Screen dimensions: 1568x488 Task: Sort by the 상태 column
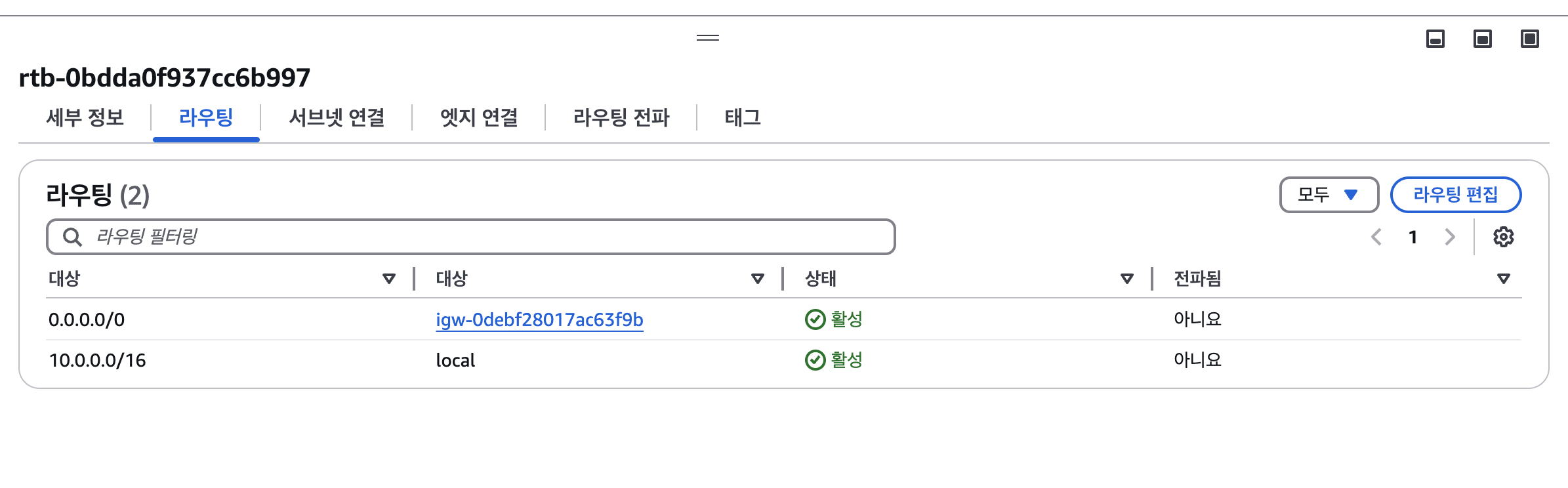click(1127, 279)
